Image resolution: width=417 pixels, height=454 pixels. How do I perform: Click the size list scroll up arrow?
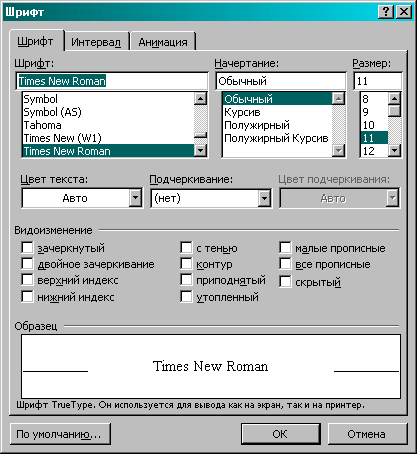tap(394, 98)
